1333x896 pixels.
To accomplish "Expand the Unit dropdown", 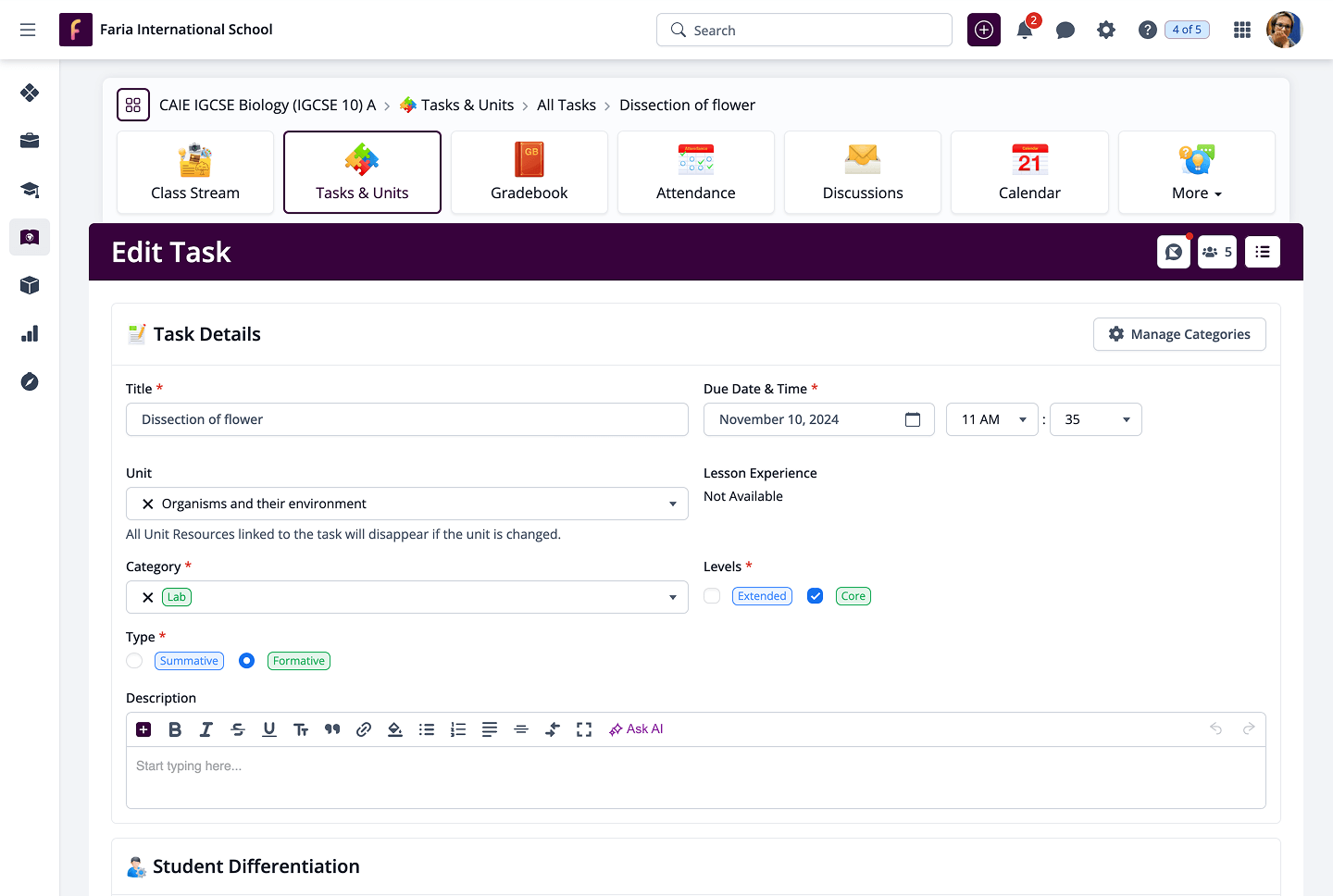I will click(672, 504).
